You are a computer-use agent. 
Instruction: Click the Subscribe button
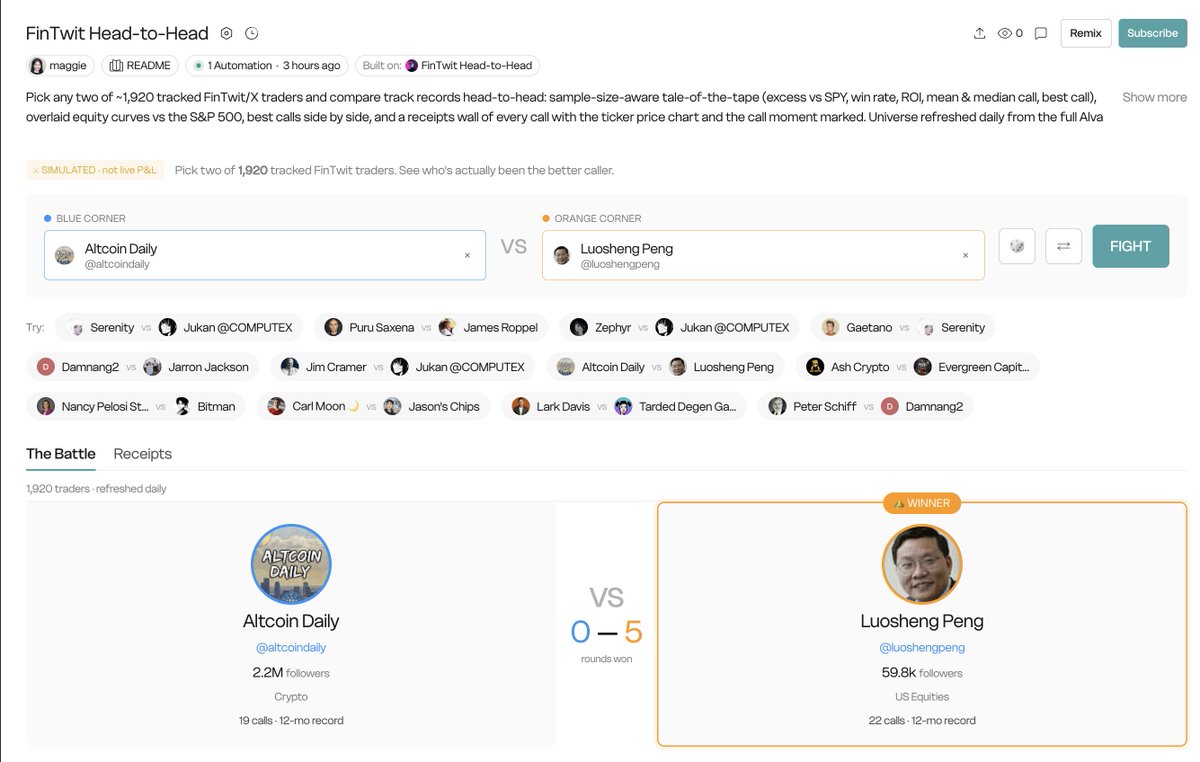point(1152,33)
